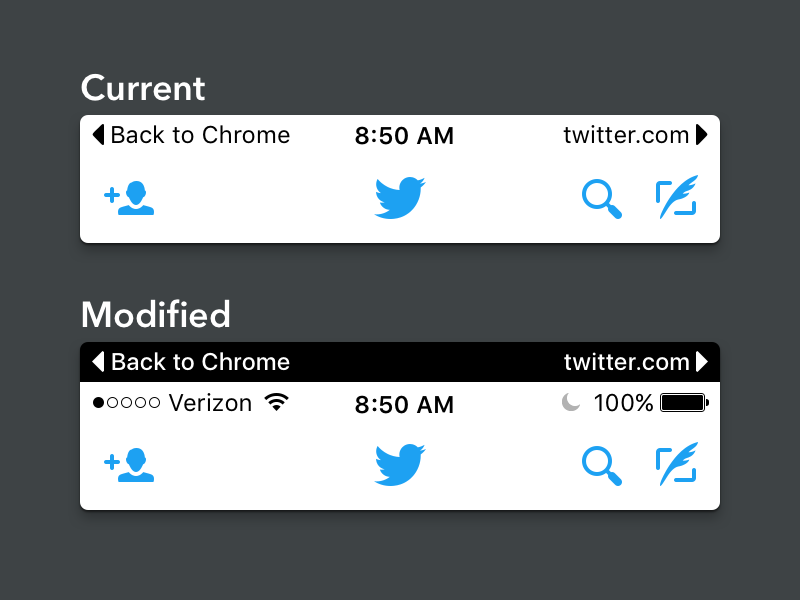This screenshot has width=800, height=600.
Task: Open search magnifier in Current mockup
Action: (x=602, y=198)
